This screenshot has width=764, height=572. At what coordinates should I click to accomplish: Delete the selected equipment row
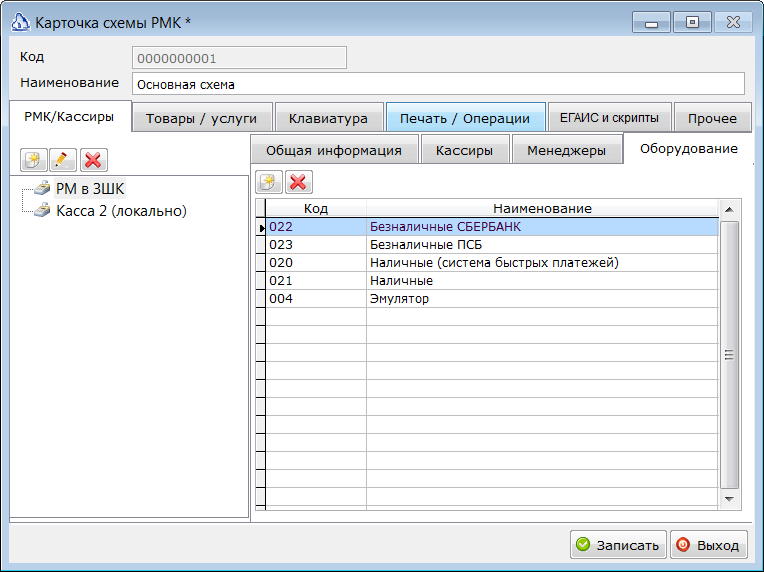[x=298, y=182]
